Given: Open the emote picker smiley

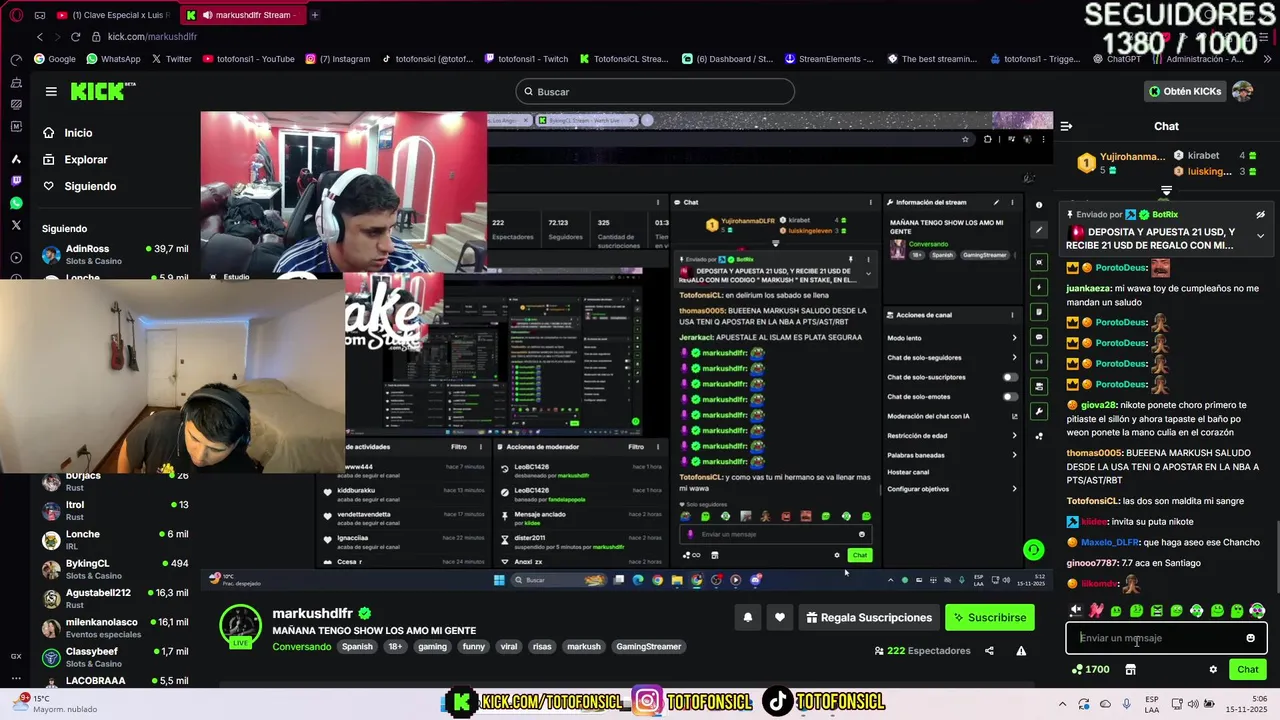Looking at the screenshot, I should click(1250, 638).
